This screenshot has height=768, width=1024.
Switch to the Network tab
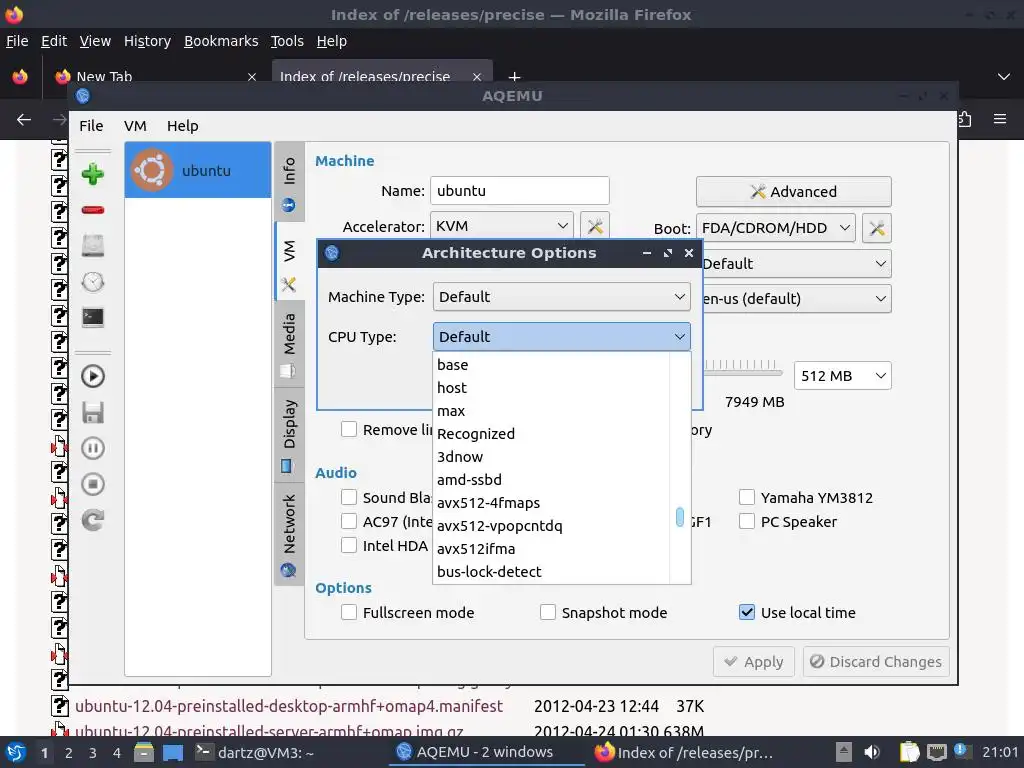pos(289,535)
